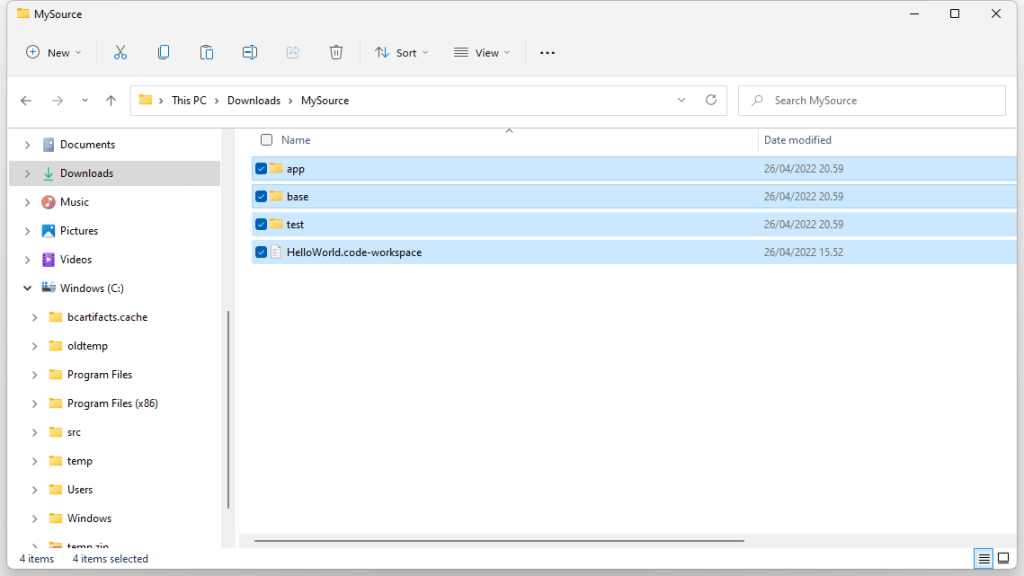Screen dimensions: 1024x576
Task: Collapse the Windows (C:) tree node
Action: coord(27,288)
